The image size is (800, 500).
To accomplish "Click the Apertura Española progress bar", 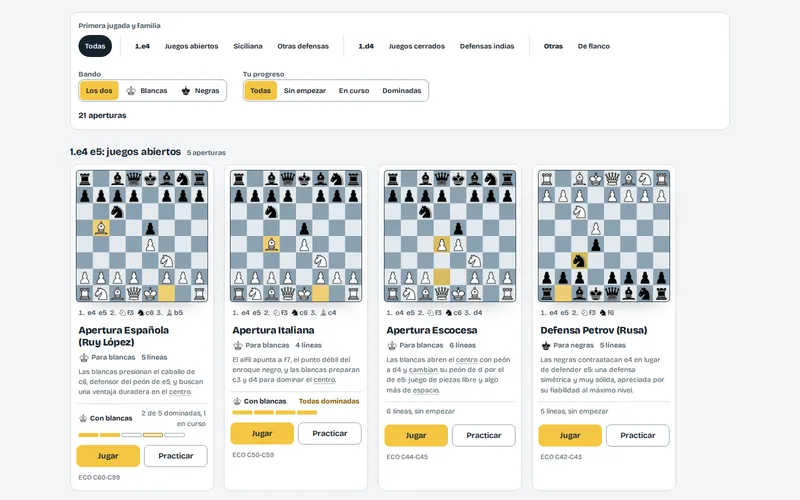I will tap(132, 435).
